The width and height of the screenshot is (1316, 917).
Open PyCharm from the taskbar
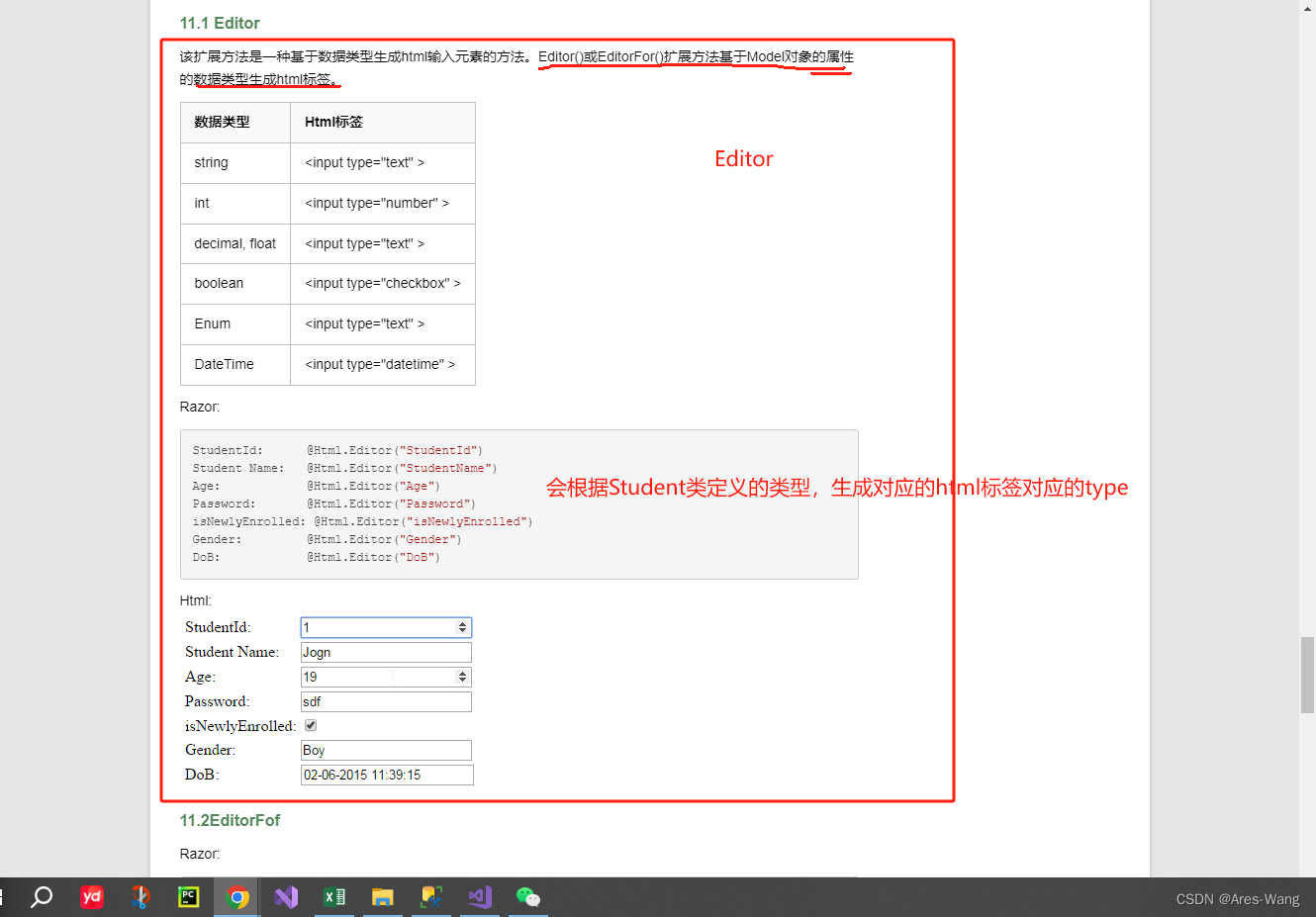click(188, 897)
